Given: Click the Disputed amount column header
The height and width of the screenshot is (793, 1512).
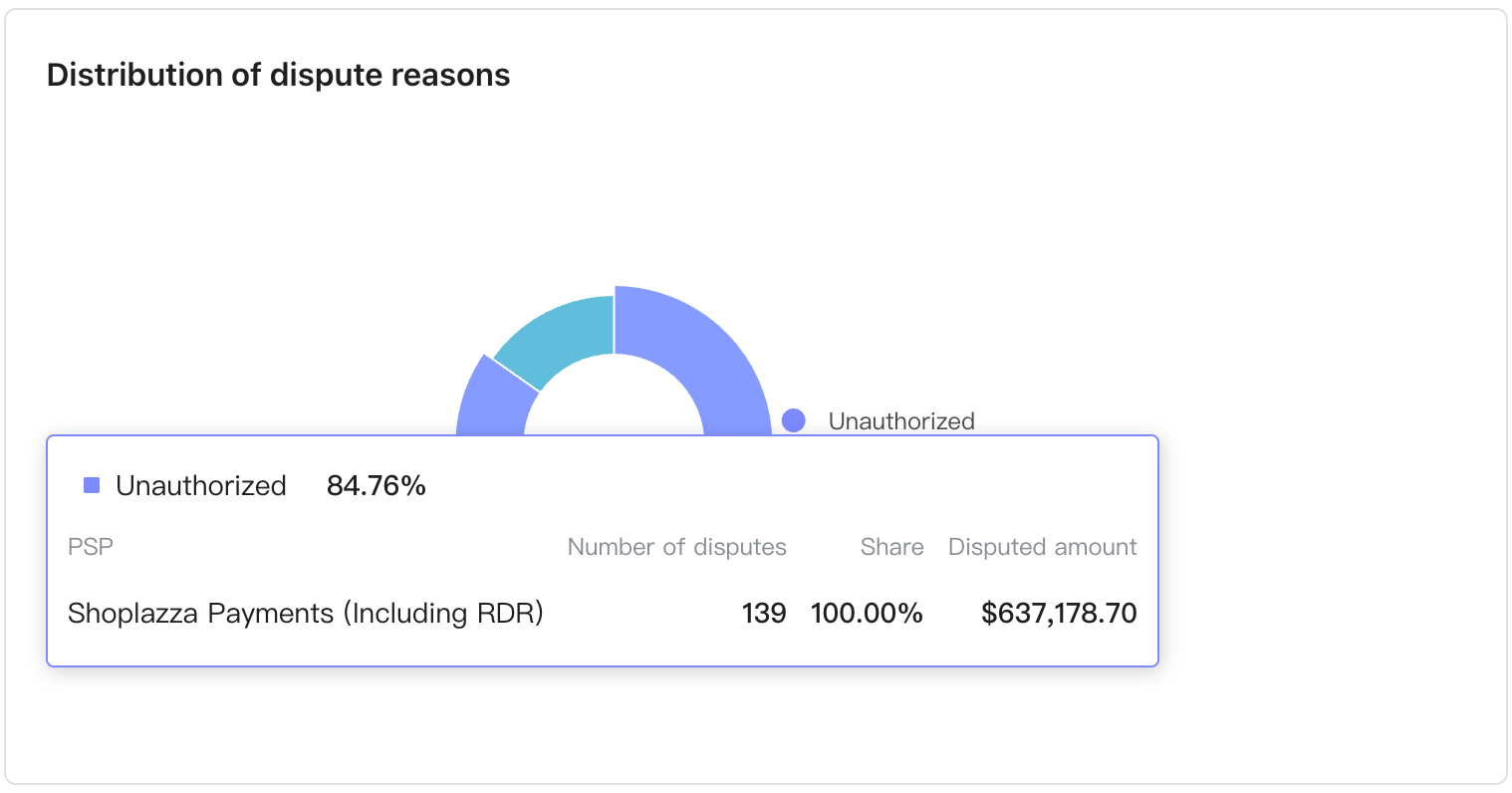Looking at the screenshot, I should click(1042, 547).
